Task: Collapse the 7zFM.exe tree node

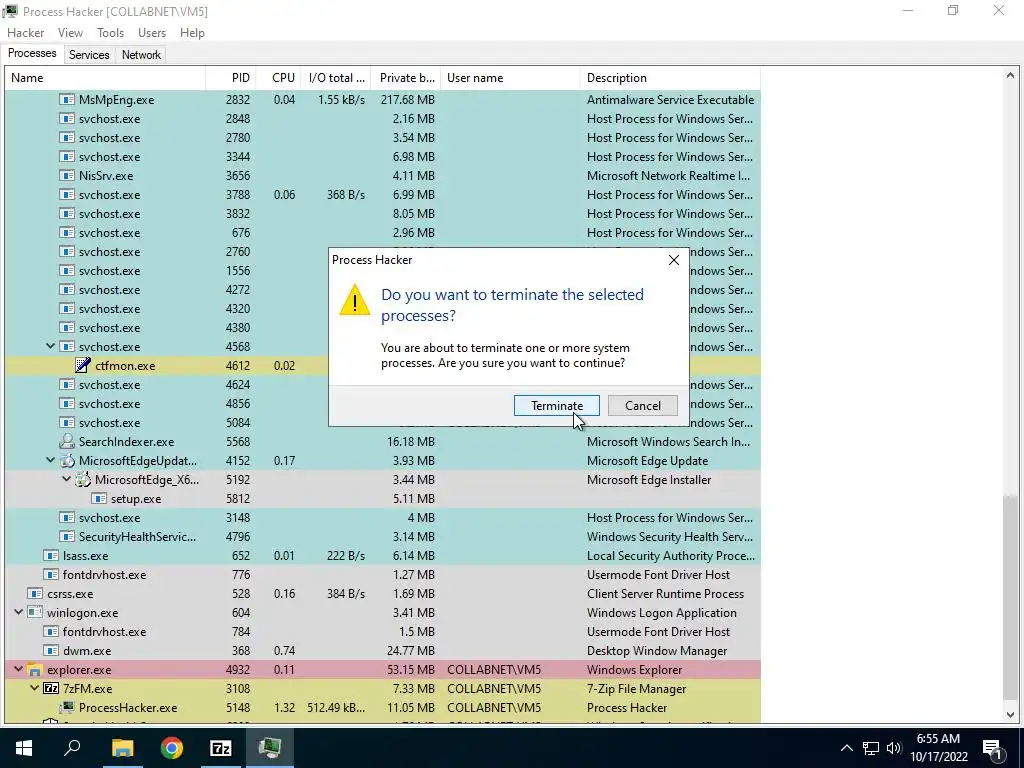Action: click(x=35, y=688)
